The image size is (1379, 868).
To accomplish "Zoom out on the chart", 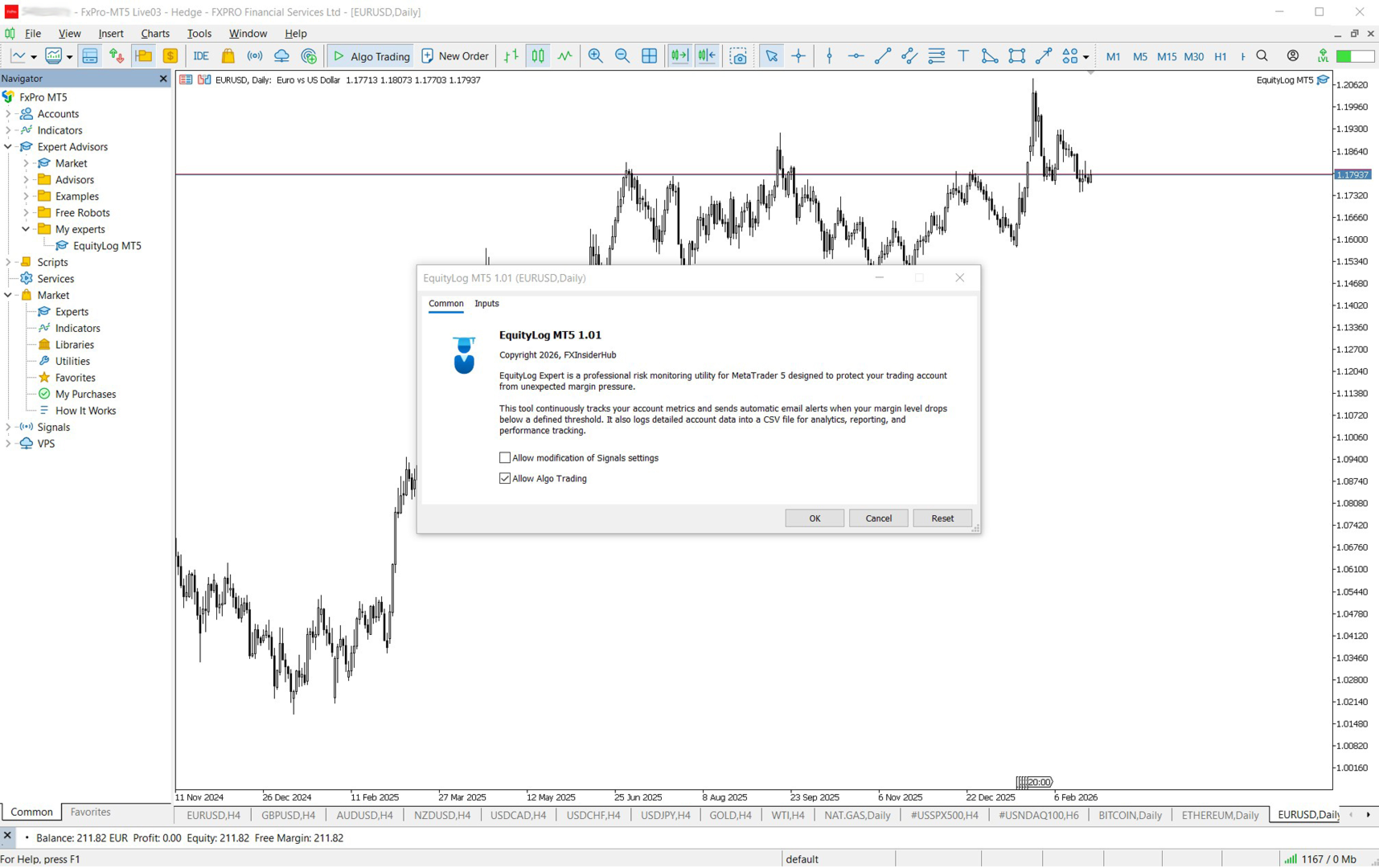I will (x=622, y=56).
